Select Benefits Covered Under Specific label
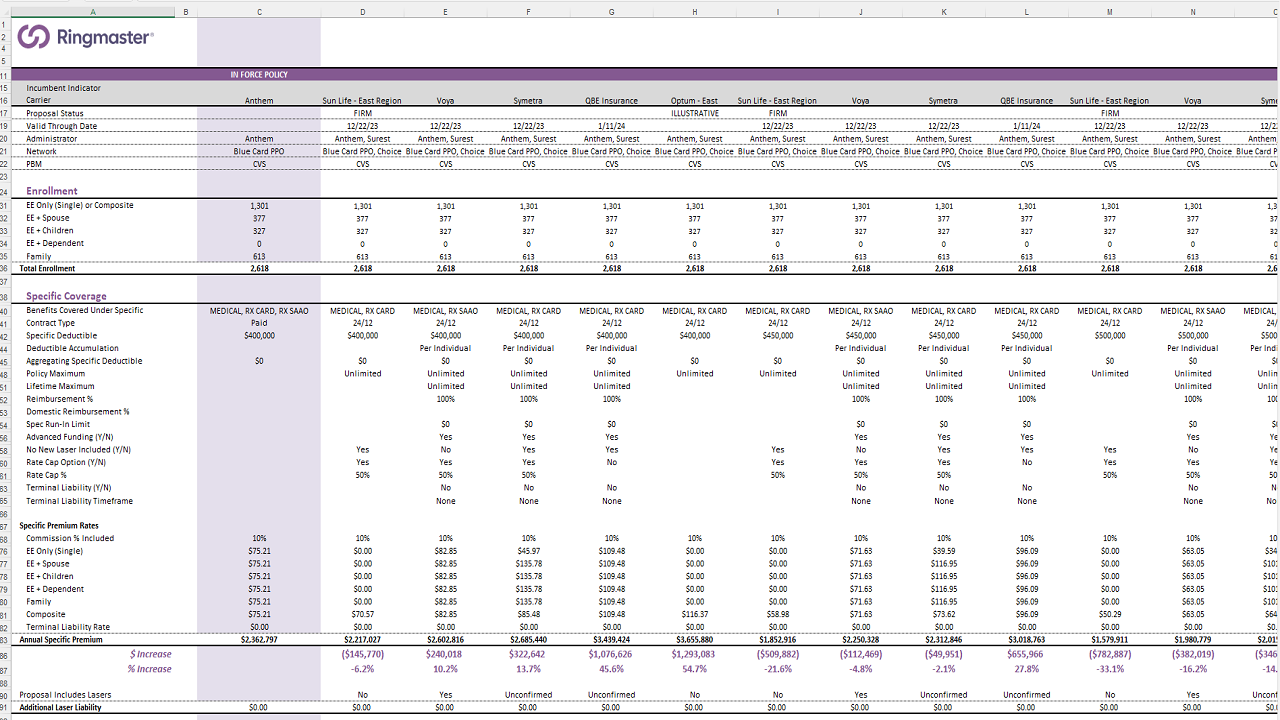The width and height of the screenshot is (1280, 720). pyautogui.click(x=85, y=310)
